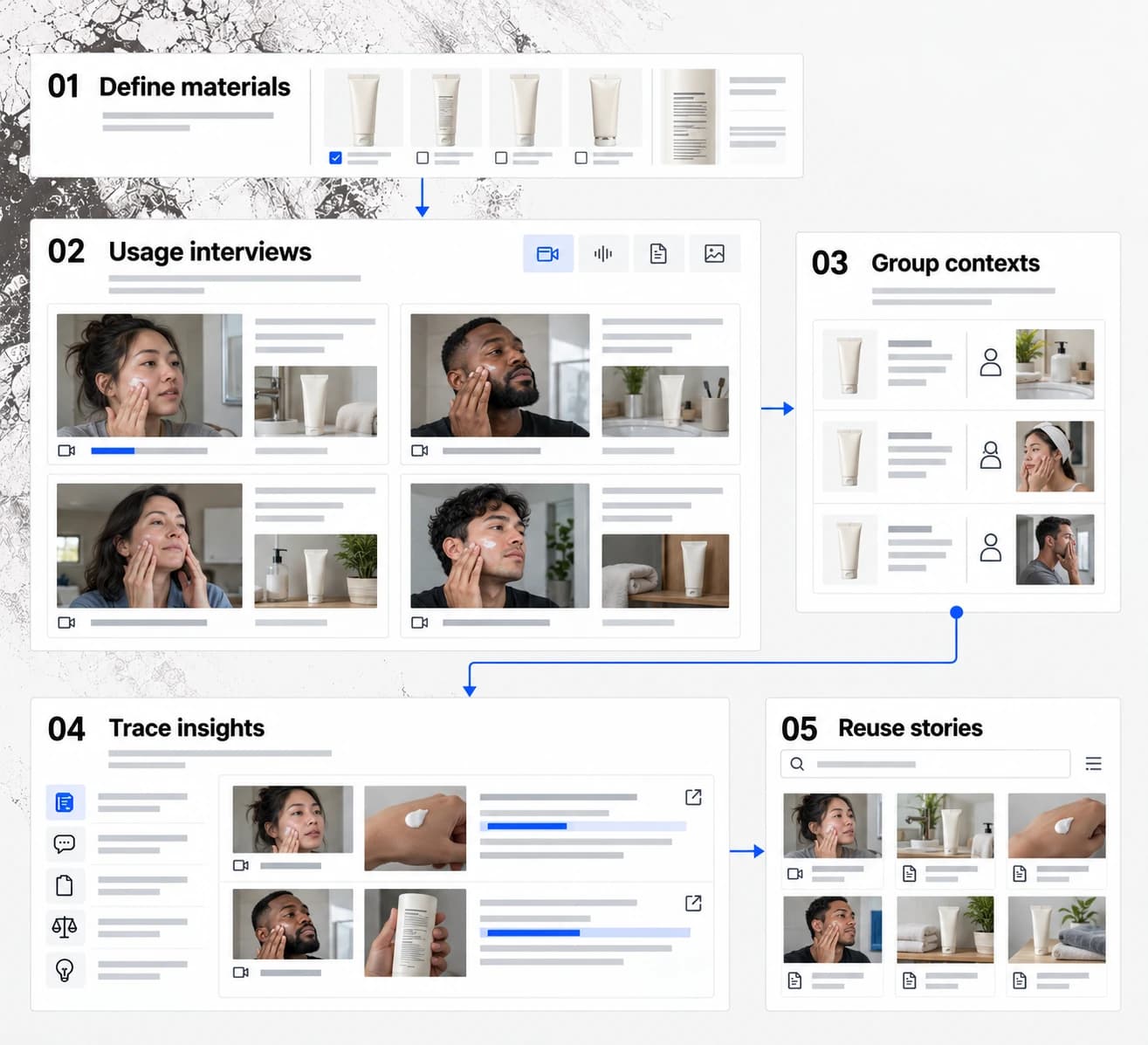Uncheck the checked product tube checkbox
The image size is (1148, 1045).
[x=335, y=158]
